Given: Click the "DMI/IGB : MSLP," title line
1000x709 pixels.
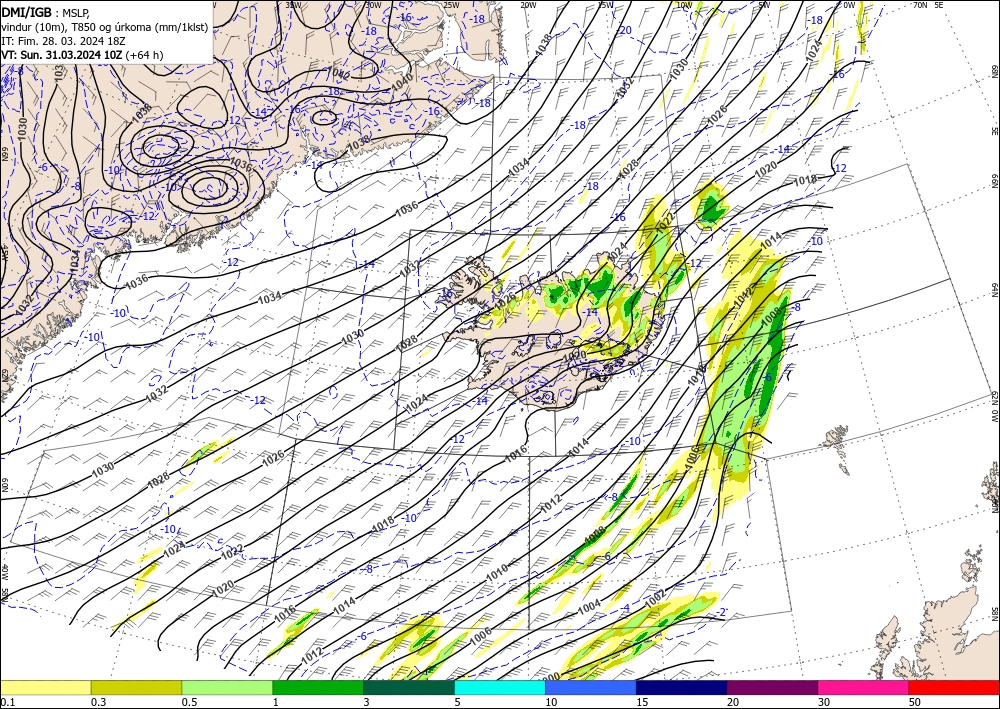Looking at the screenshot, I should [46, 11].
